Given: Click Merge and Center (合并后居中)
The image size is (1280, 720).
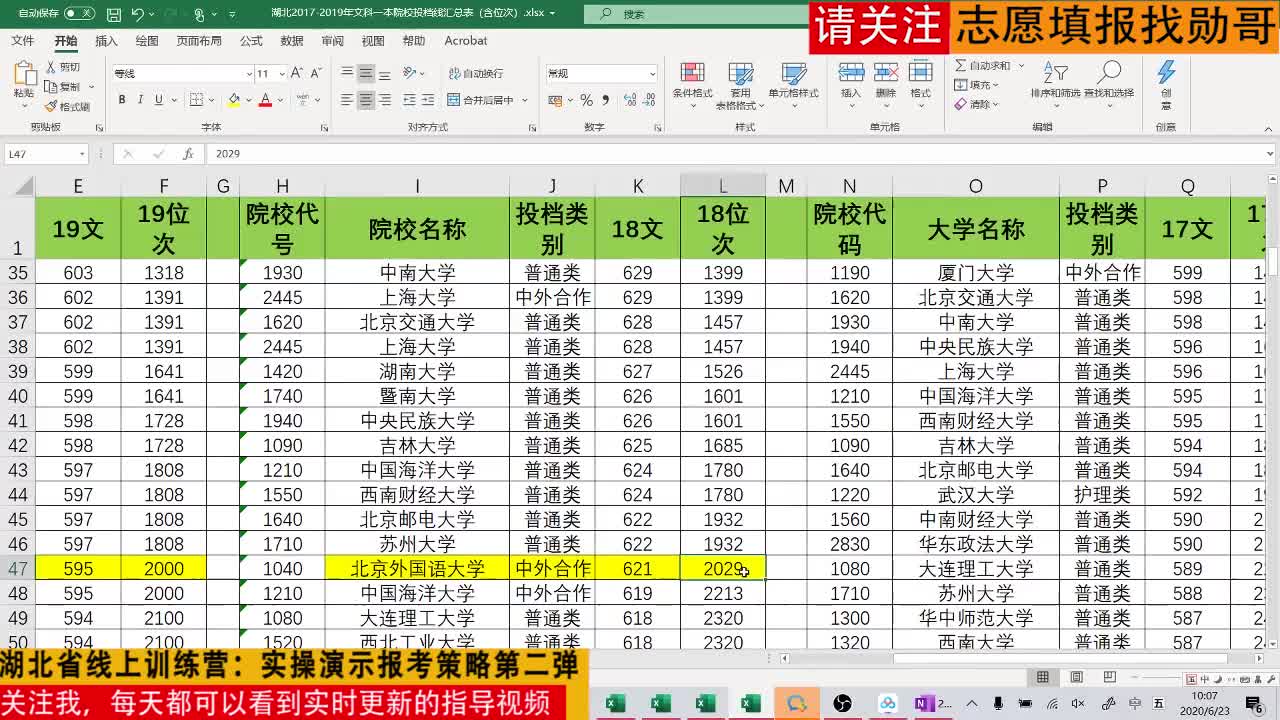Looking at the screenshot, I should 480,100.
